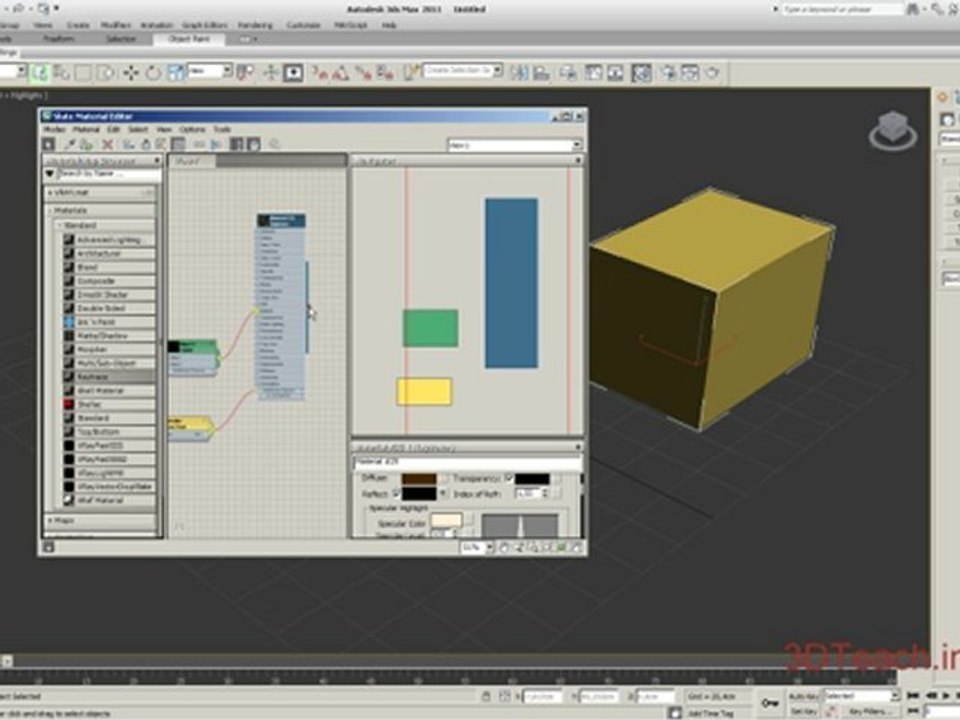Click Edit Named Selection Sets icon
Screen dimensions: 960x720
pos(411,73)
